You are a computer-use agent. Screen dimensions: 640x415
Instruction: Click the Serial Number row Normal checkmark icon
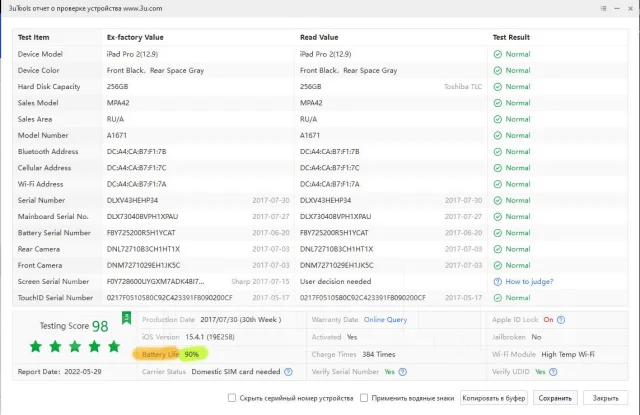(x=498, y=200)
